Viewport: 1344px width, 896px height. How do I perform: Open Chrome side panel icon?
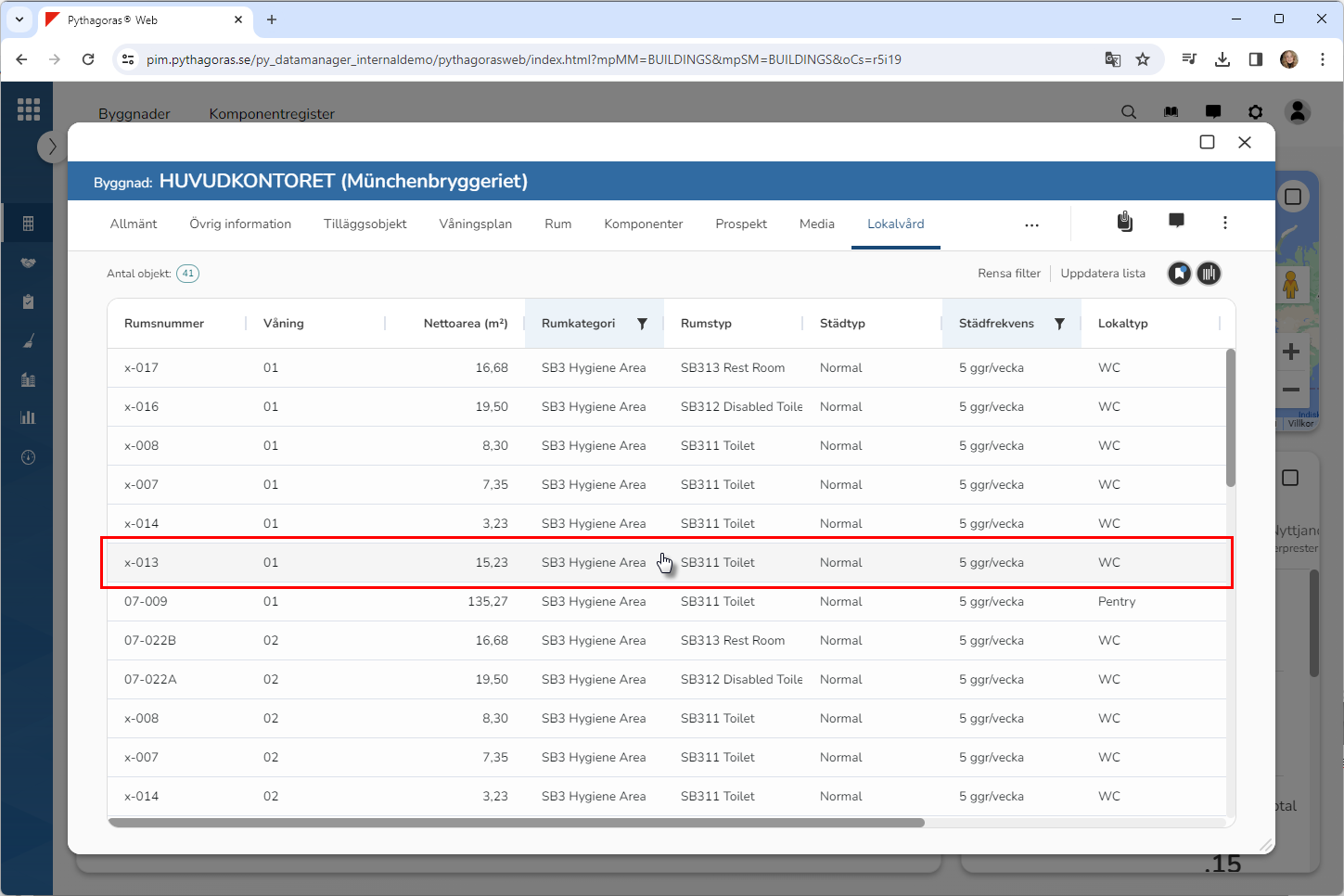[x=1255, y=59]
